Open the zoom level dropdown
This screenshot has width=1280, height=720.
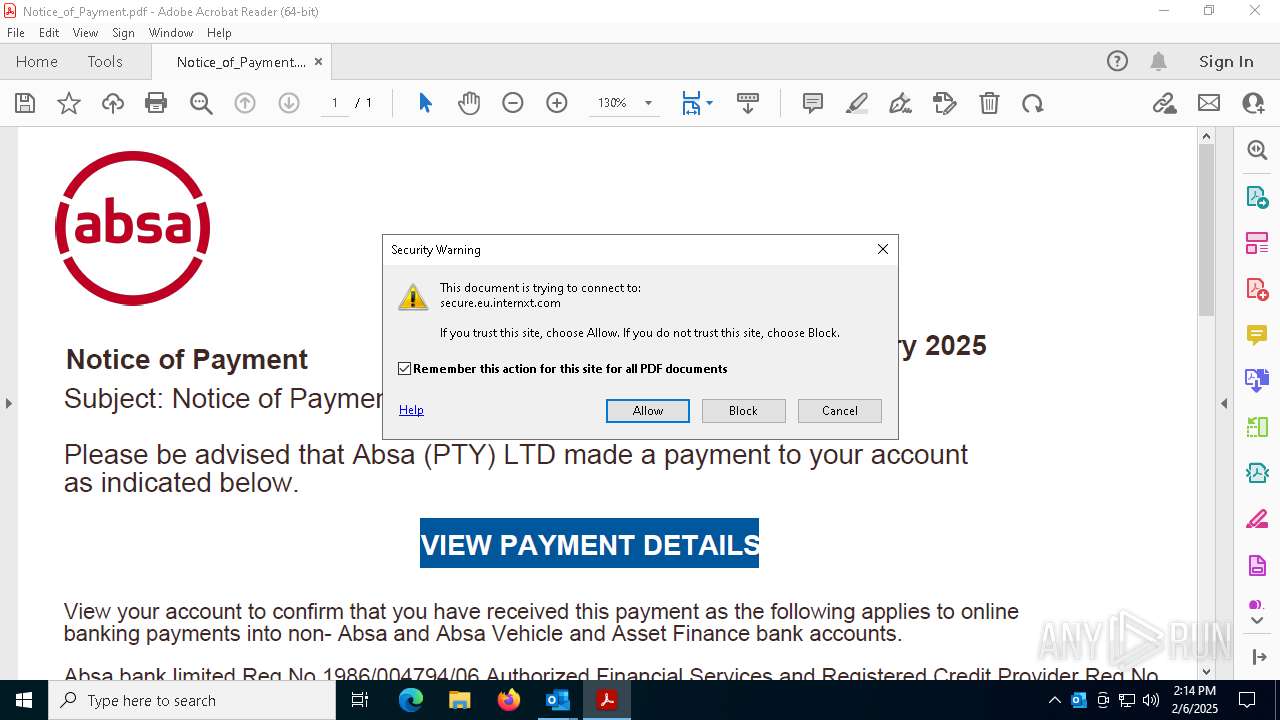click(648, 103)
